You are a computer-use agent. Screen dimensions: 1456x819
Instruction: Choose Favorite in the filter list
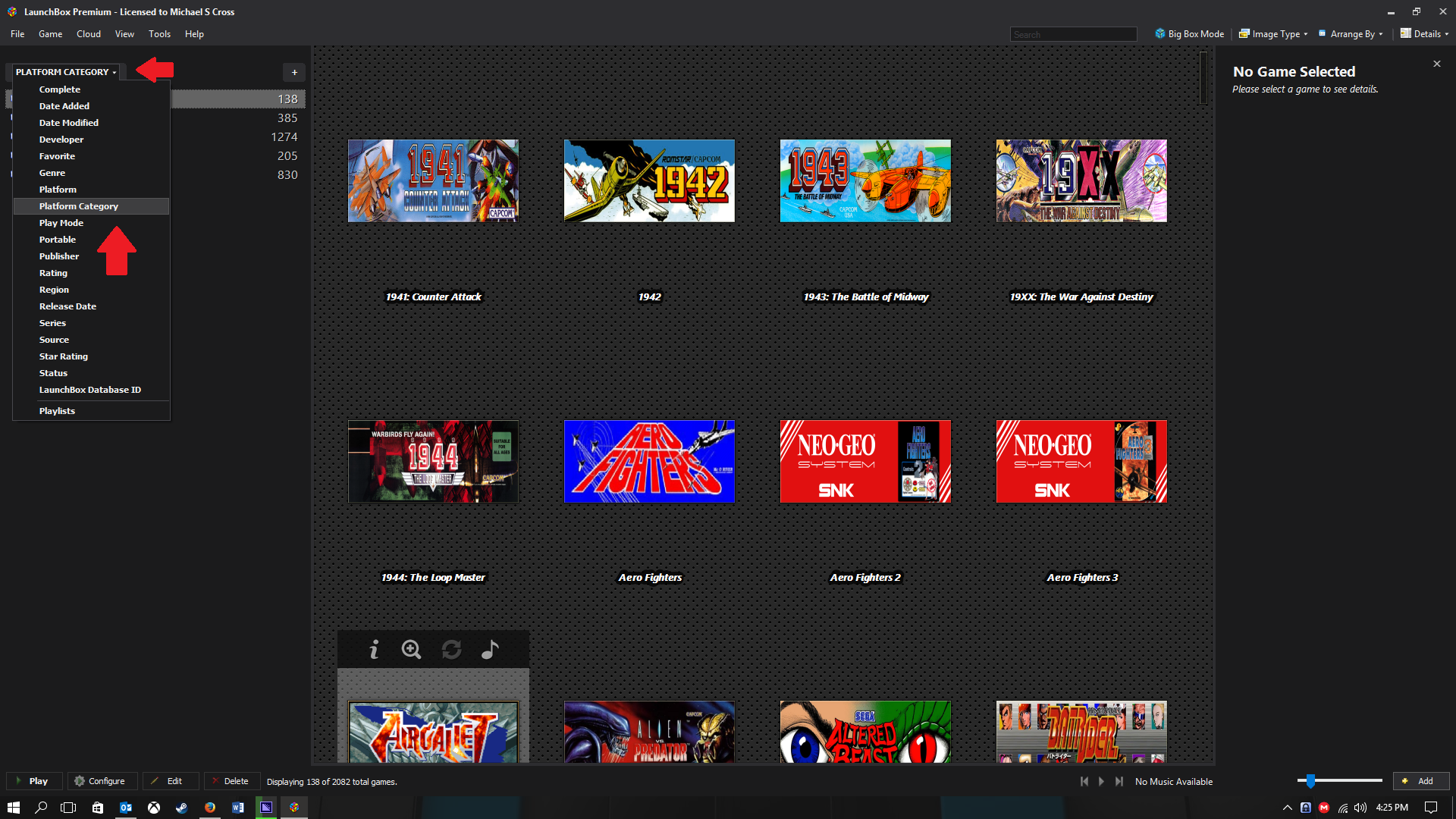click(91, 156)
